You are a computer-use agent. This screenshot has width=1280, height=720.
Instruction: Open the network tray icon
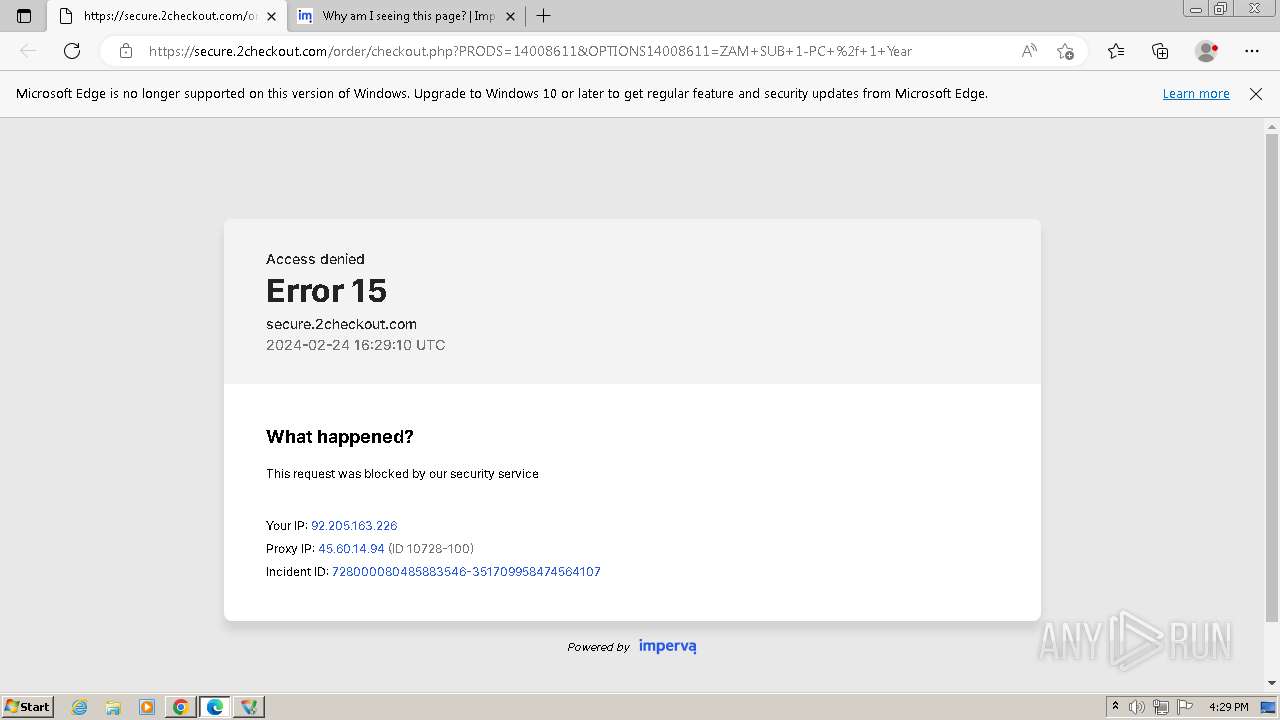(x=1161, y=707)
